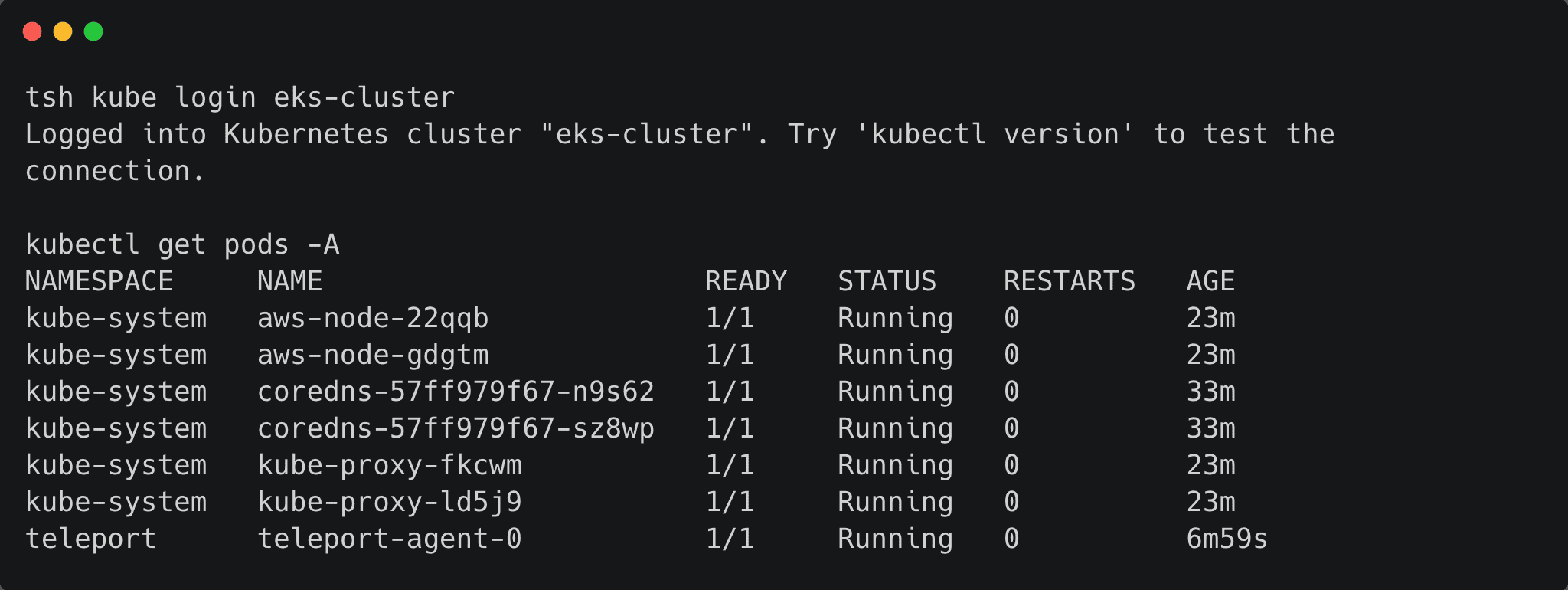Click pod name aws-node-gdgtm

click(x=373, y=355)
